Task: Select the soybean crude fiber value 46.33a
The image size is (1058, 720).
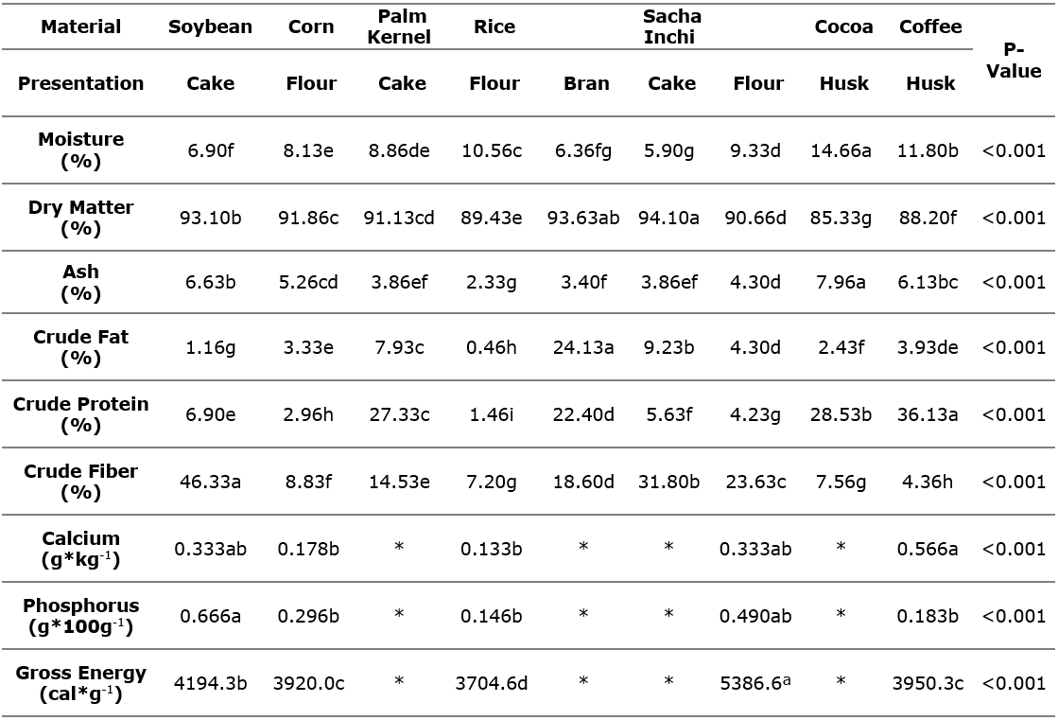Action: pyautogui.click(x=211, y=481)
